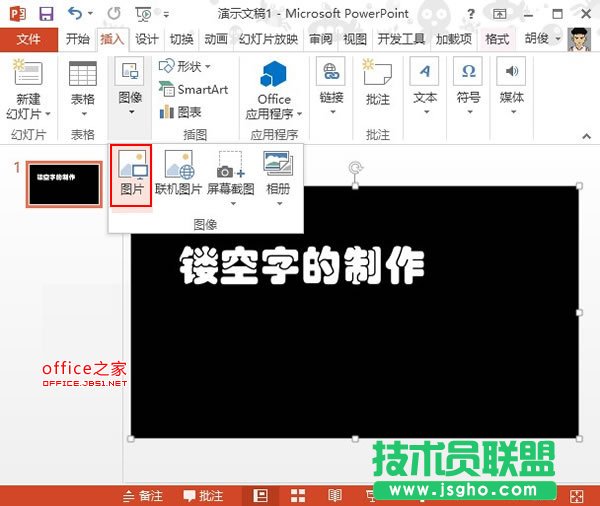This screenshot has width=600, height=506.
Task: Toggle the 批注 comments pane in status bar
Action: click(x=203, y=496)
